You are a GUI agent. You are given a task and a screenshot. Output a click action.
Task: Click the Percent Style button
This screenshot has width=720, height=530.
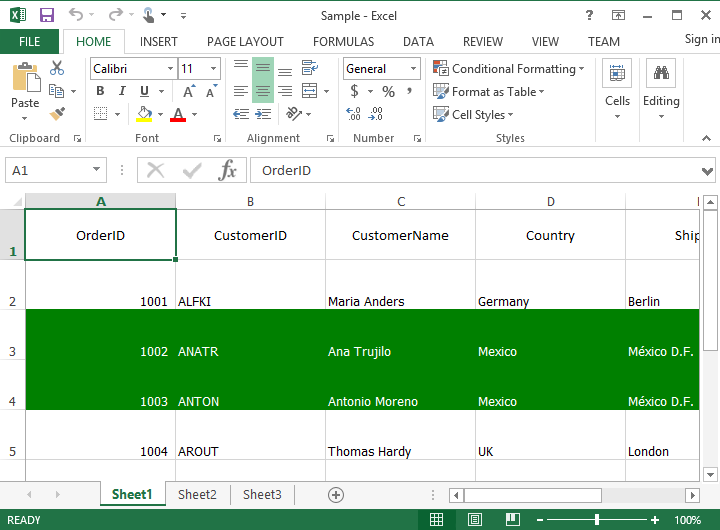(x=388, y=91)
